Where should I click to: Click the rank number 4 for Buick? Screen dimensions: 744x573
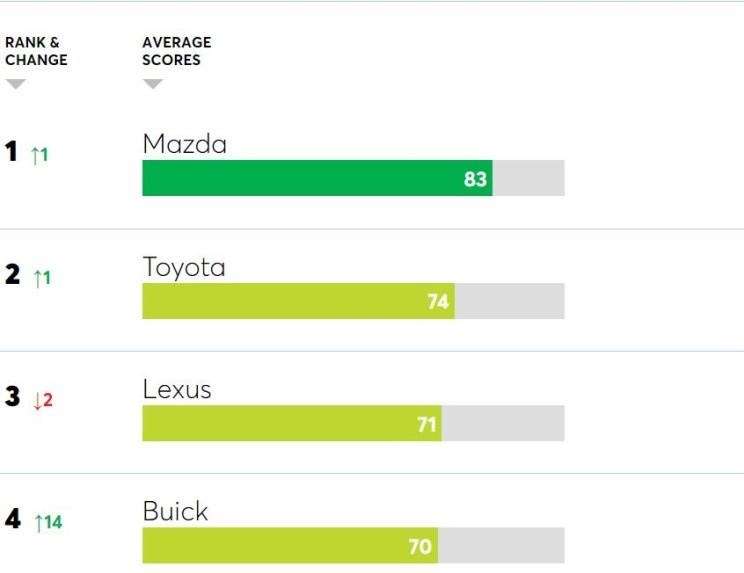13,518
